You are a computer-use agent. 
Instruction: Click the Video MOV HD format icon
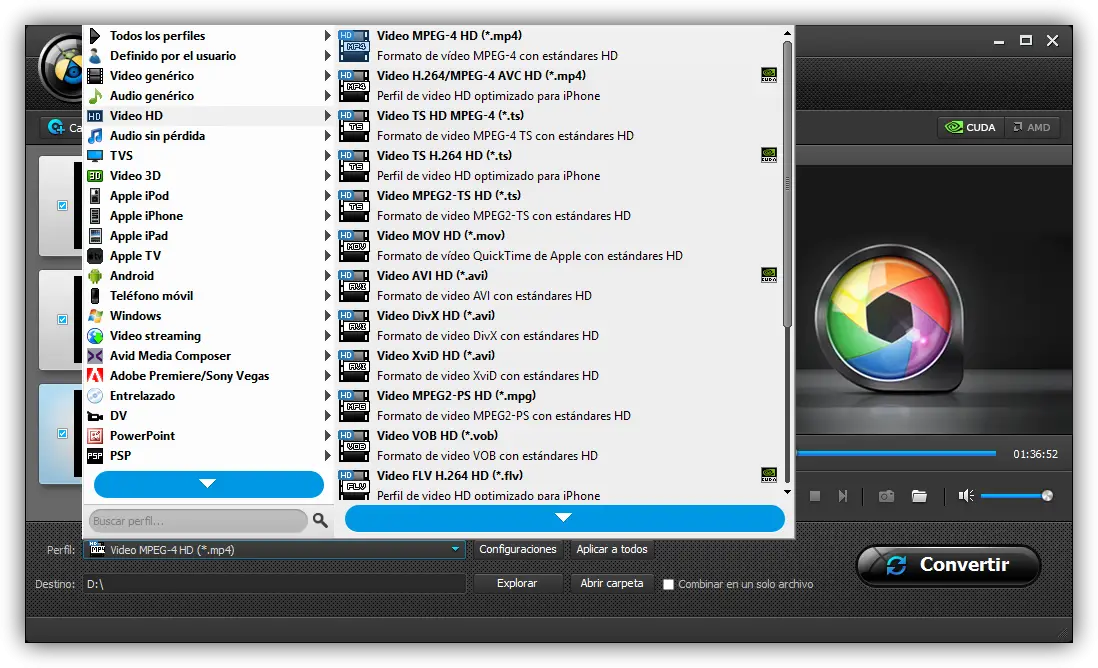354,246
